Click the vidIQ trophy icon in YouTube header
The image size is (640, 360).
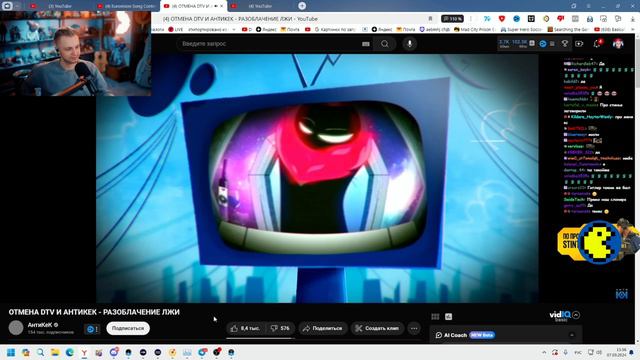(565, 44)
